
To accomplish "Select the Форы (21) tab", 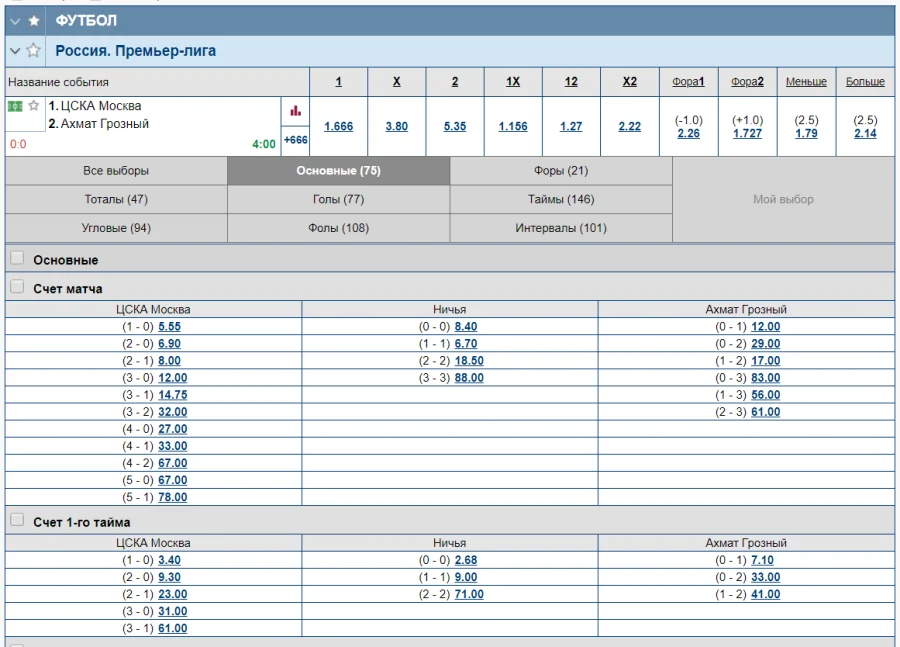I will [561, 171].
